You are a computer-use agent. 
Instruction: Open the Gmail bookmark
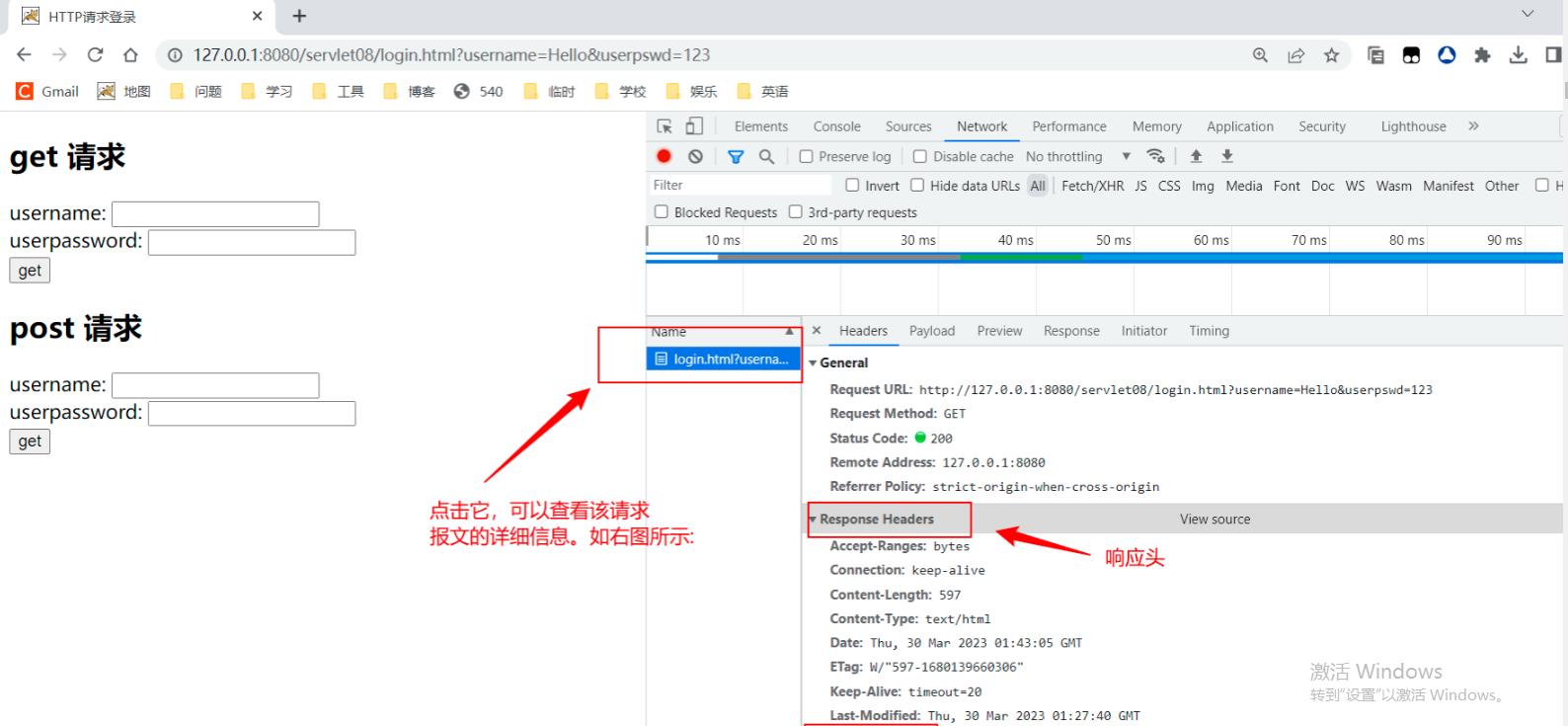tap(47, 91)
